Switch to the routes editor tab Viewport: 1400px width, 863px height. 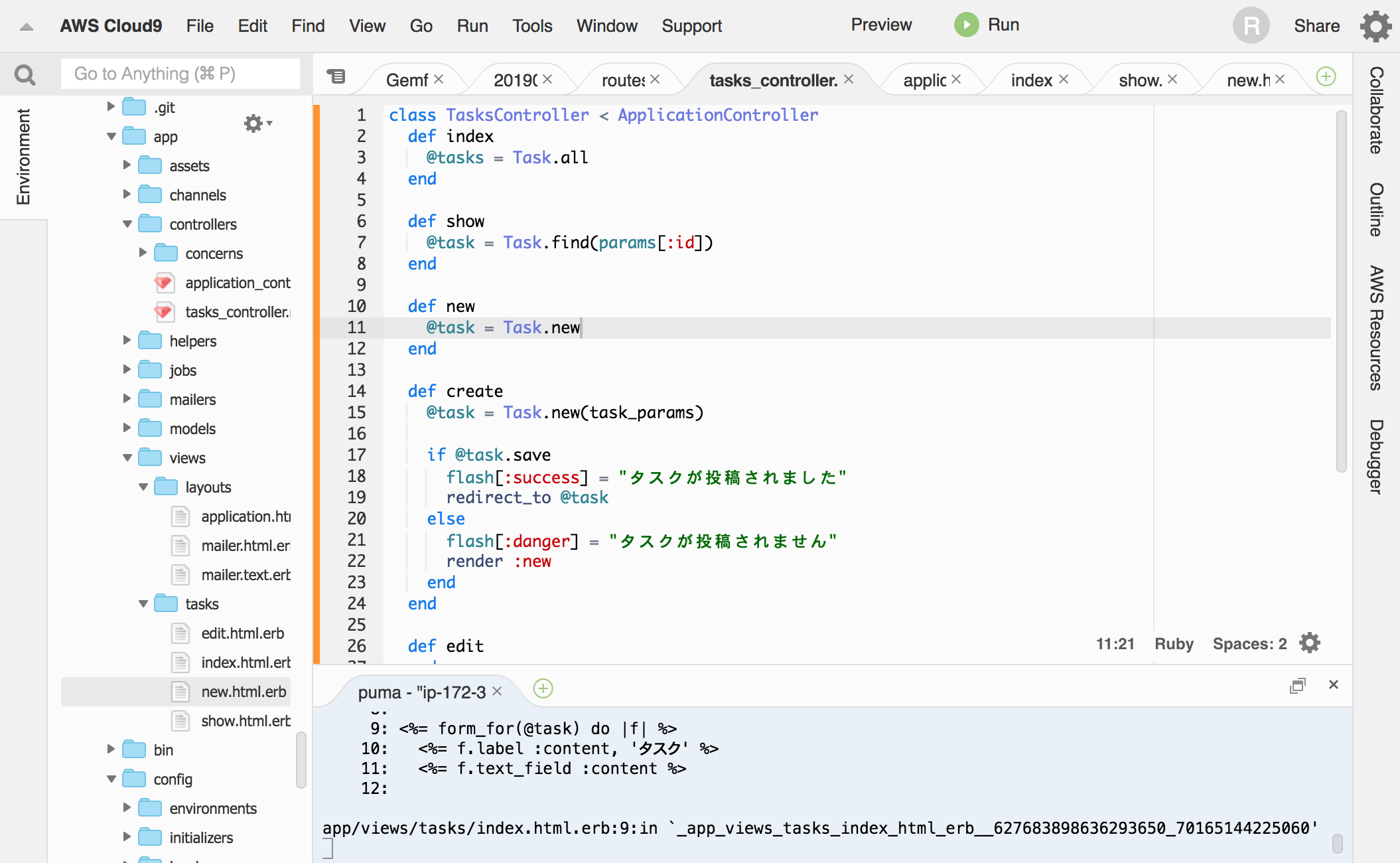pyautogui.click(x=622, y=80)
